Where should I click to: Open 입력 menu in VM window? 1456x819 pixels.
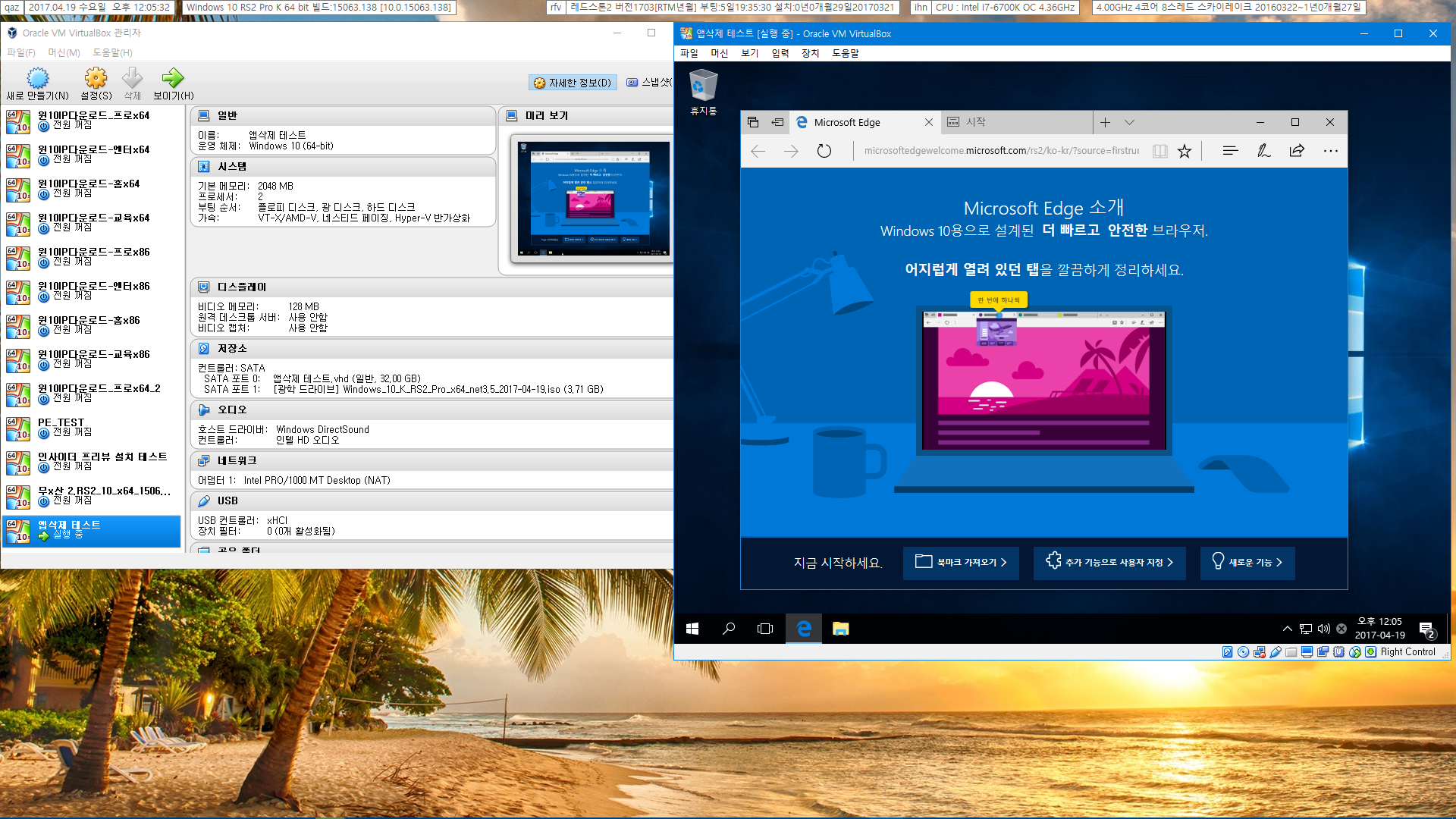(780, 53)
